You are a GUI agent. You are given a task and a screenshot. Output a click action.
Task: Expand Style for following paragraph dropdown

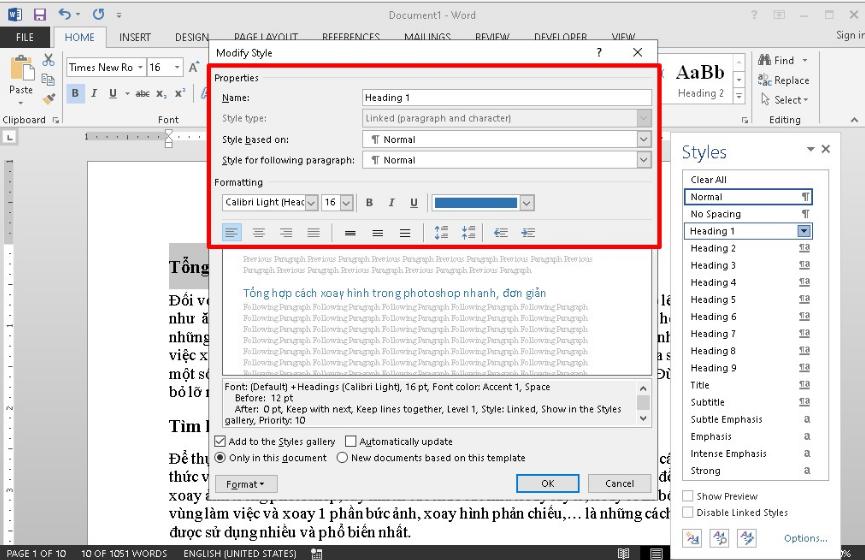coord(643,160)
